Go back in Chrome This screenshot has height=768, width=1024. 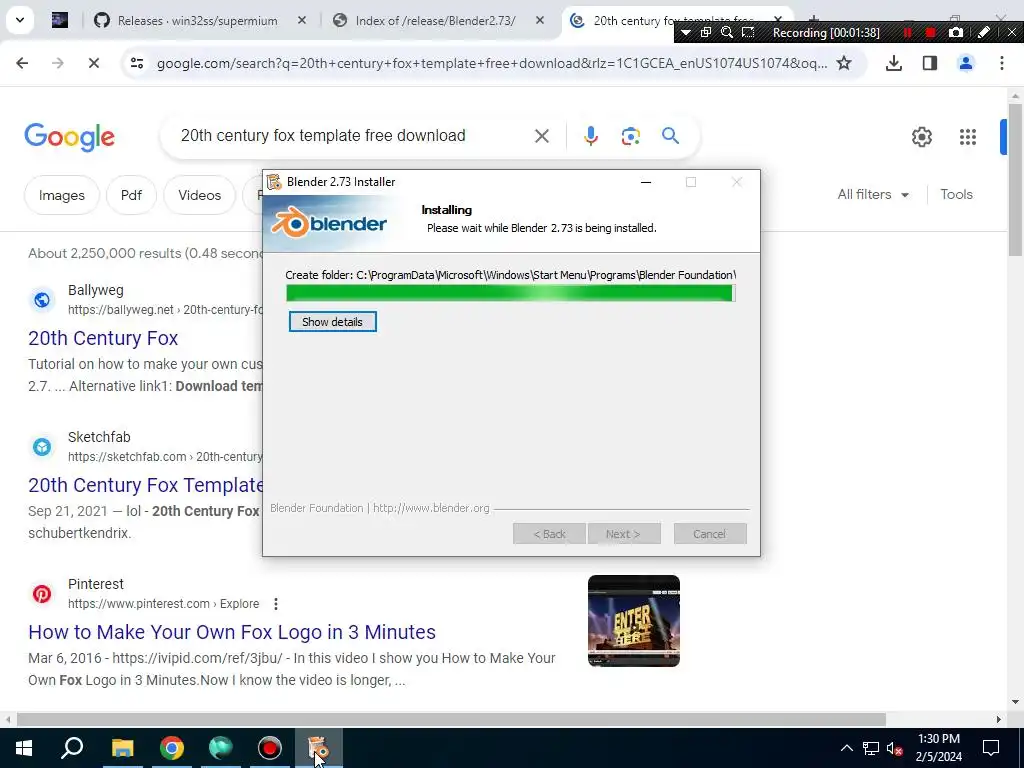(x=22, y=63)
